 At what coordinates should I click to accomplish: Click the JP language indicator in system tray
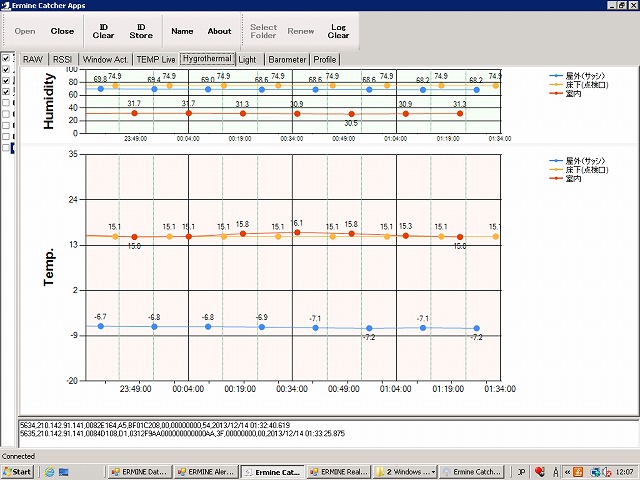point(521,471)
